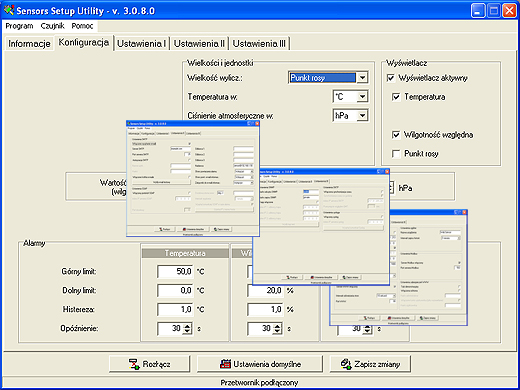
Task: Click the Sensors Setup Utility title bar icon
Action: 9,10
